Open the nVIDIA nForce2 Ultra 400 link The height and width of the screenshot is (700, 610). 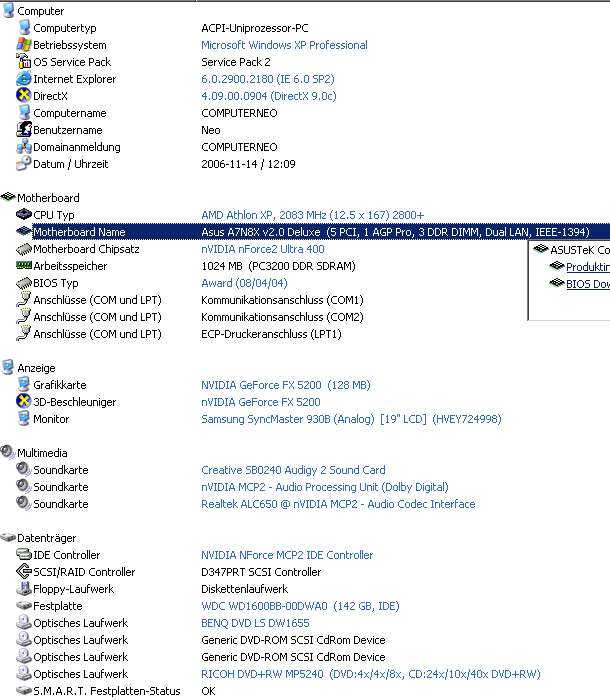[263, 249]
